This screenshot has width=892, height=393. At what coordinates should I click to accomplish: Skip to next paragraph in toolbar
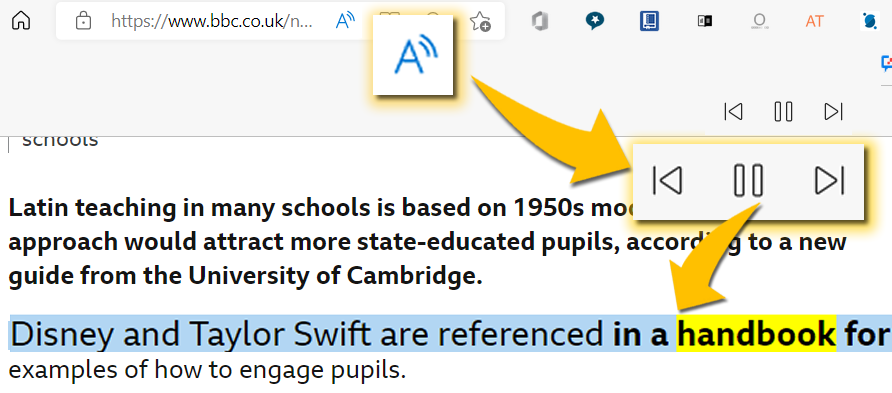click(x=833, y=111)
